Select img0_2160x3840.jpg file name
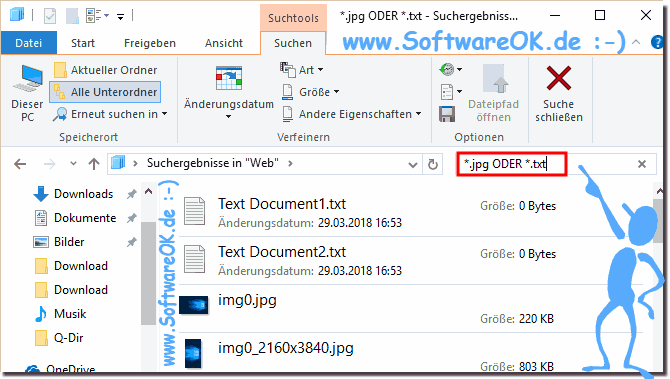Screen dimensions: 670x379 285,348
